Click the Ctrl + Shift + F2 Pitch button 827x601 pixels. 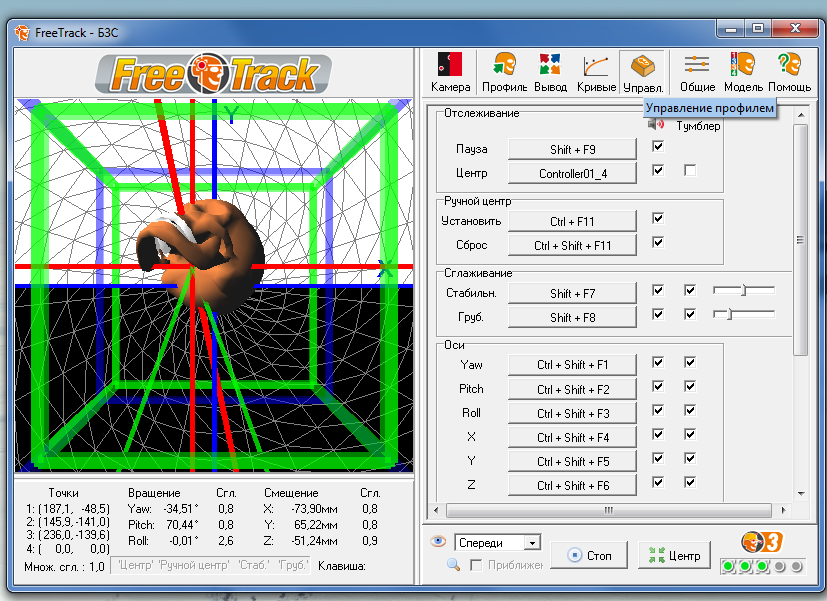[572, 389]
